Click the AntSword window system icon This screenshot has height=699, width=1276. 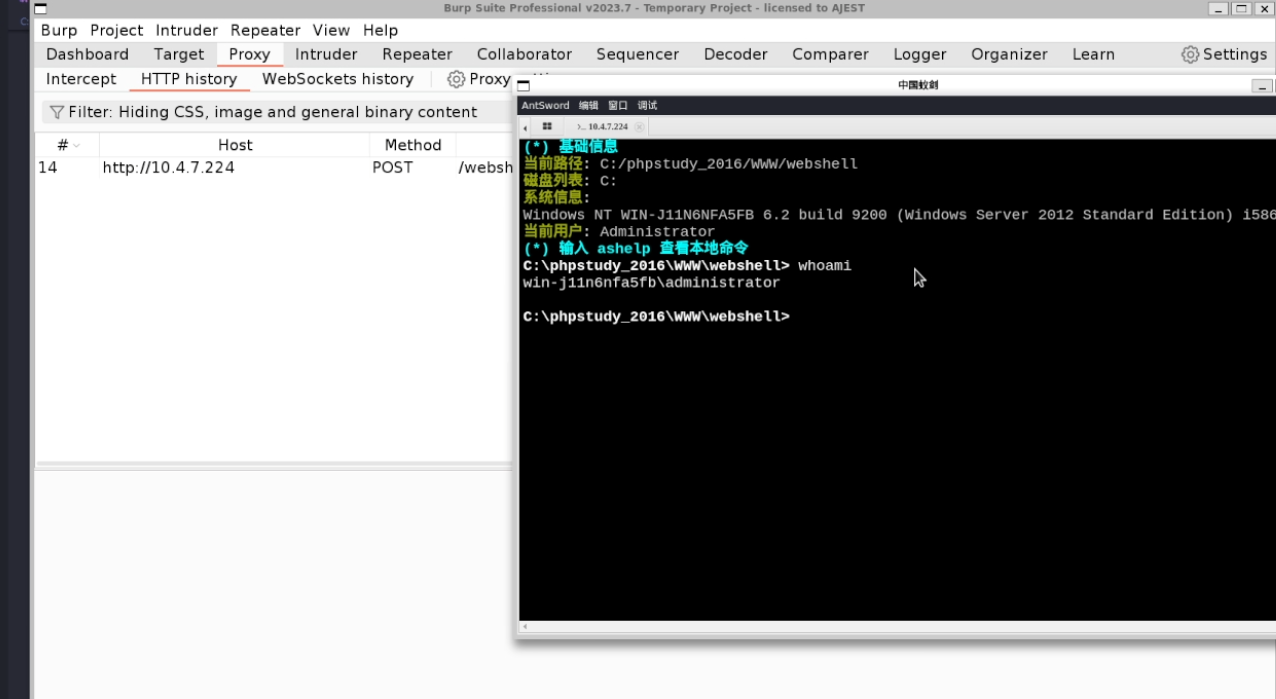coord(523,86)
